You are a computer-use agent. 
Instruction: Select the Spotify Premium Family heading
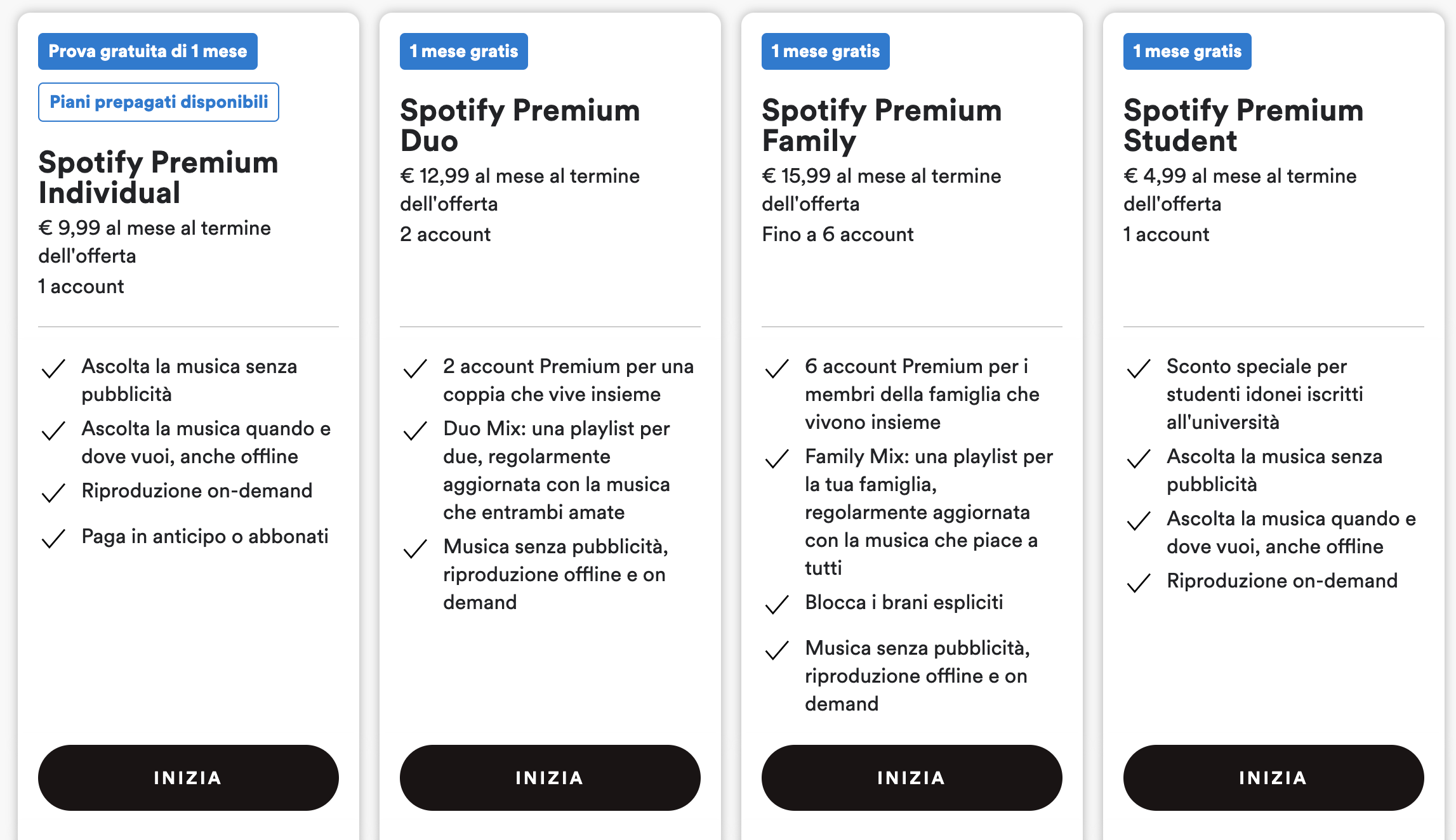pos(882,125)
